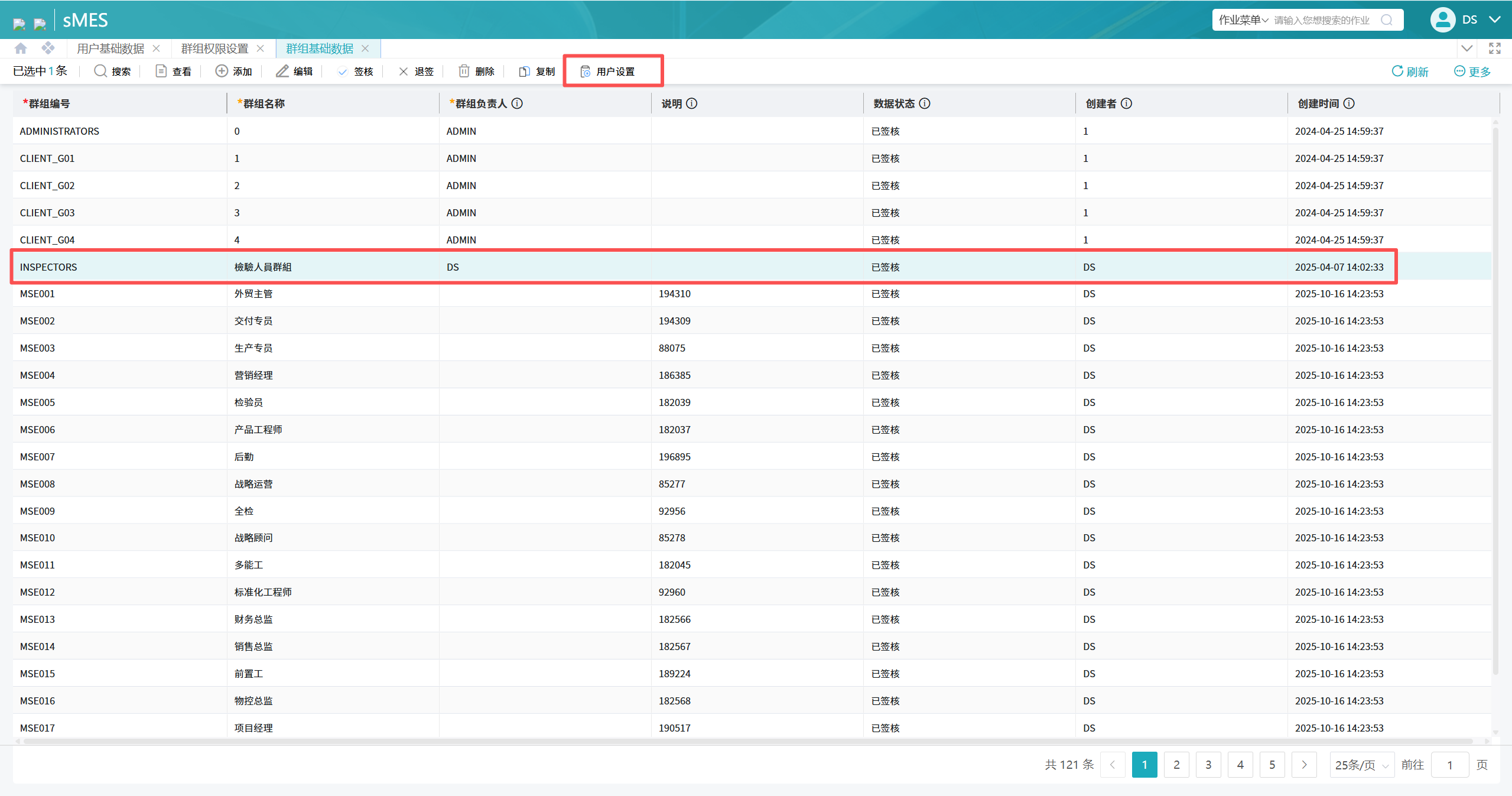The width and height of the screenshot is (1512, 796).
Task: Show info tooltip for 创建时间 column
Action: point(1349,103)
